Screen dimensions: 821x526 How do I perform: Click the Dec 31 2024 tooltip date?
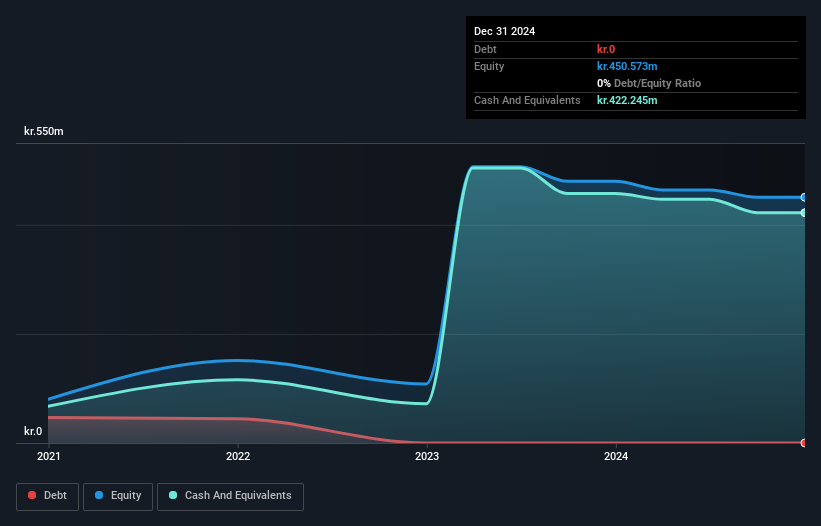(x=504, y=31)
